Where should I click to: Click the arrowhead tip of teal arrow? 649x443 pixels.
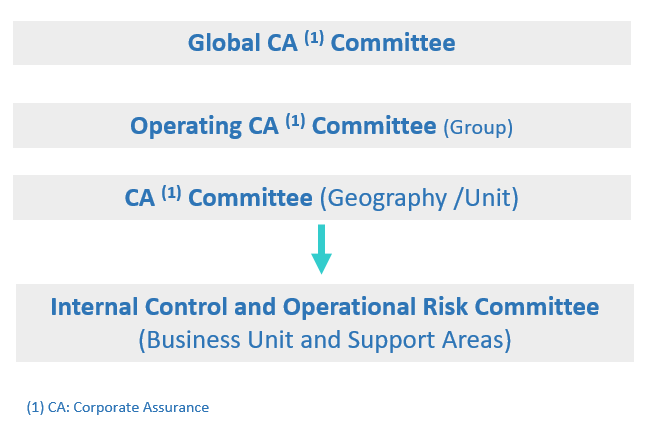[x=321, y=270]
